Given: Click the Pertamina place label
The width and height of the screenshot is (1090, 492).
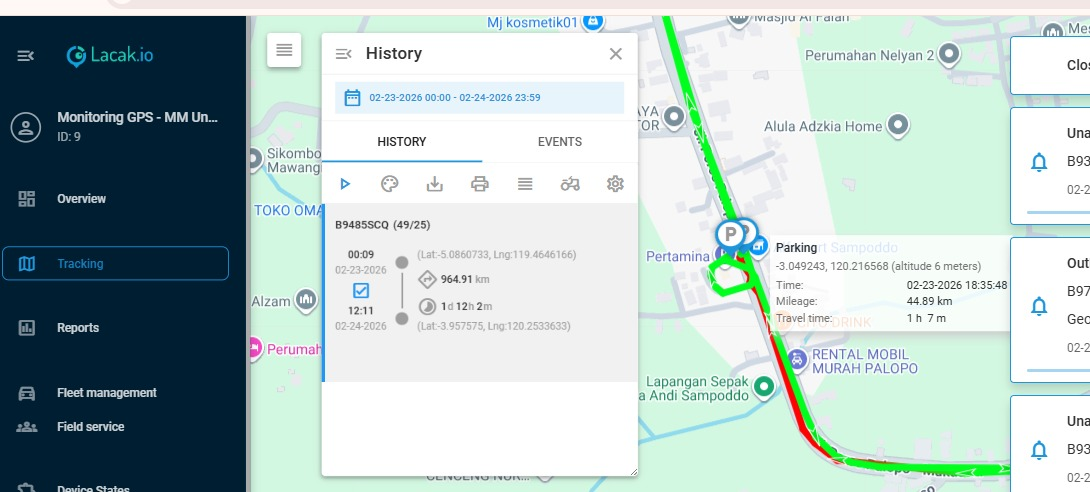Looking at the screenshot, I should point(678,256).
